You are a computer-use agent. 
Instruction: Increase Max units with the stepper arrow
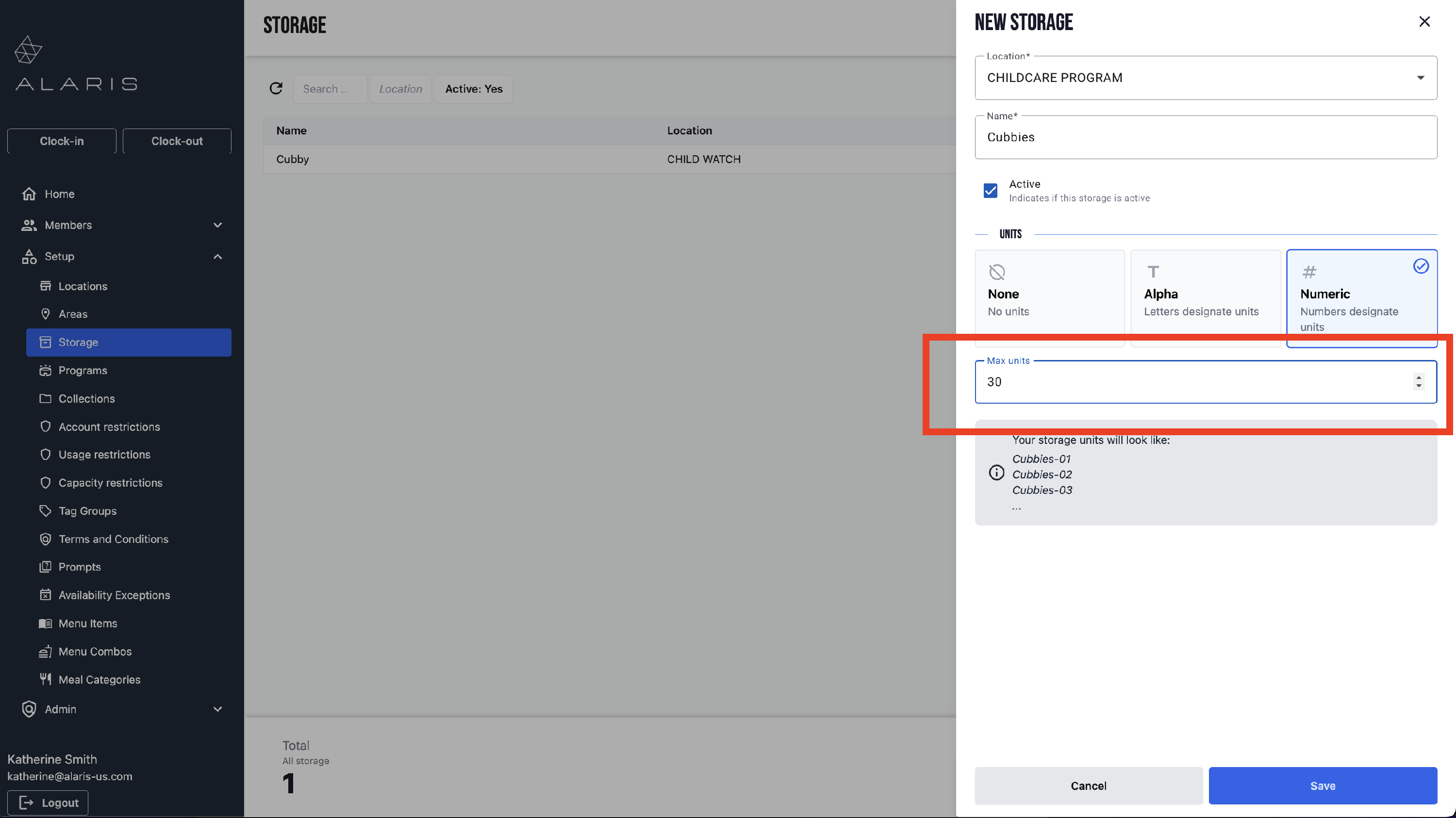pyautogui.click(x=1418, y=377)
